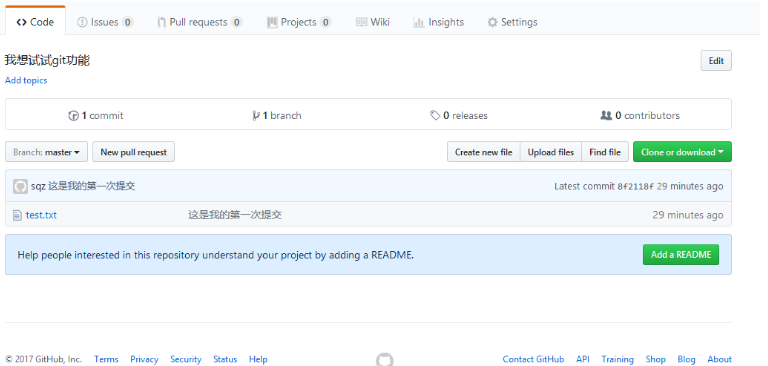This screenshot has width=768, height=366.
Task: Click the branch fork icon
Action: click(256, 116)
